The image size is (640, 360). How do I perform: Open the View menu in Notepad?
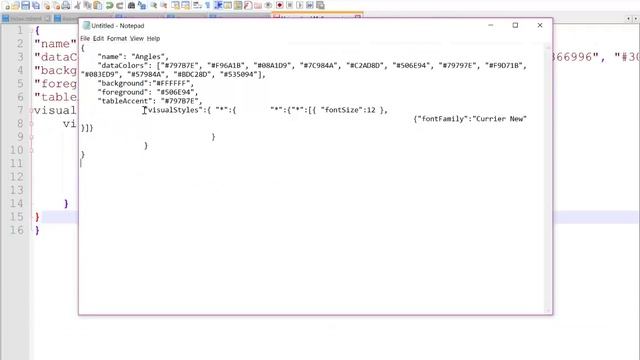(137, 38)
